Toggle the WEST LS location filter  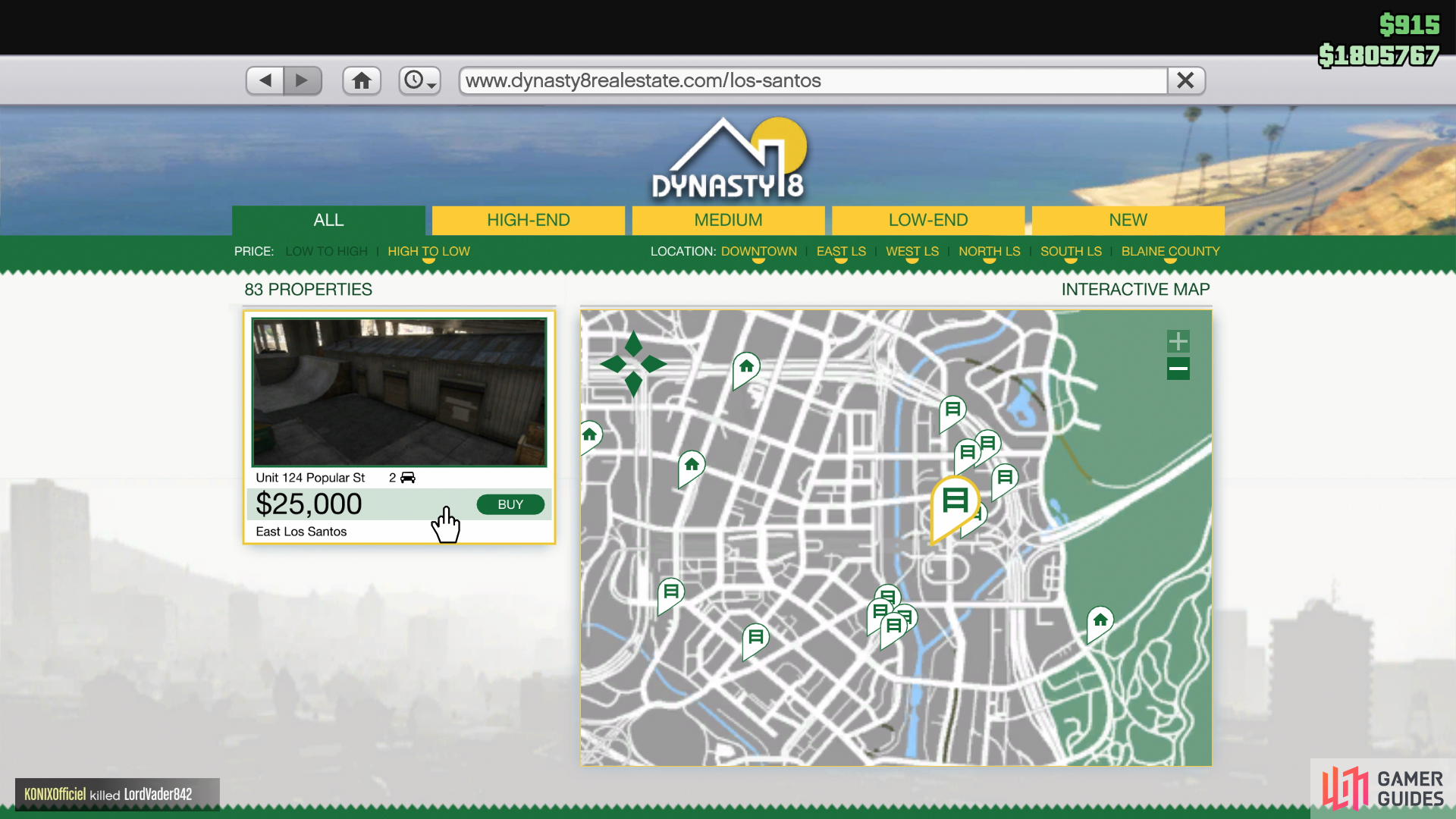click(x=912, y=251)
